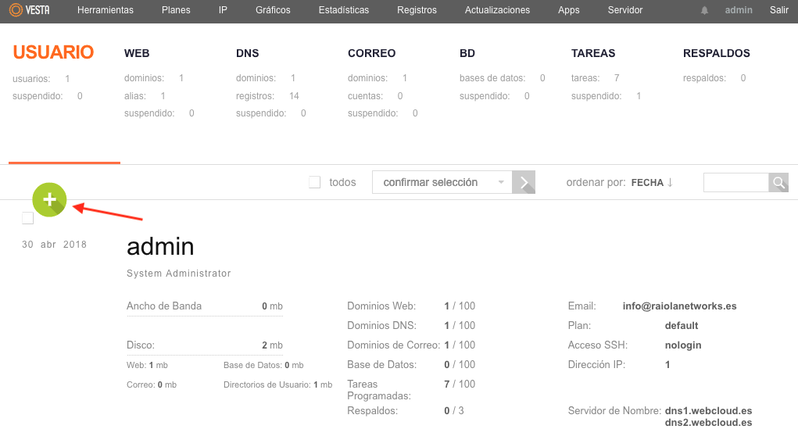Viewport: 798px width, 447px height.
Task: Switch to USUARIO tab
Action: [53, 52]
